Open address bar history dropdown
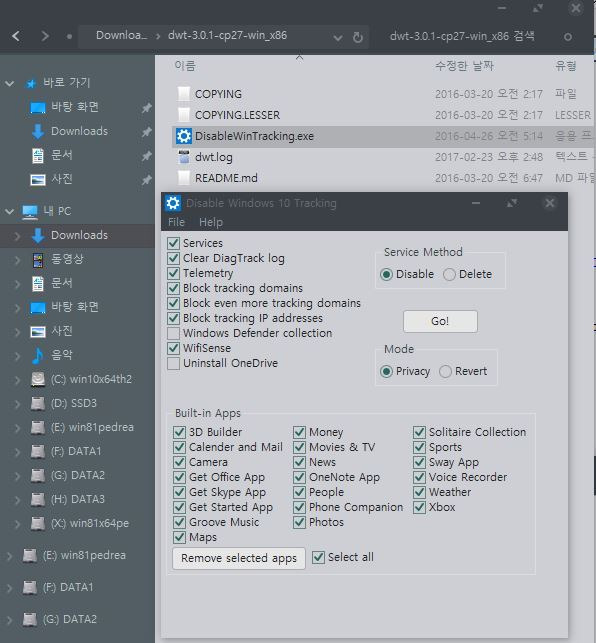596x643 pixels. [x=338, y=38]
